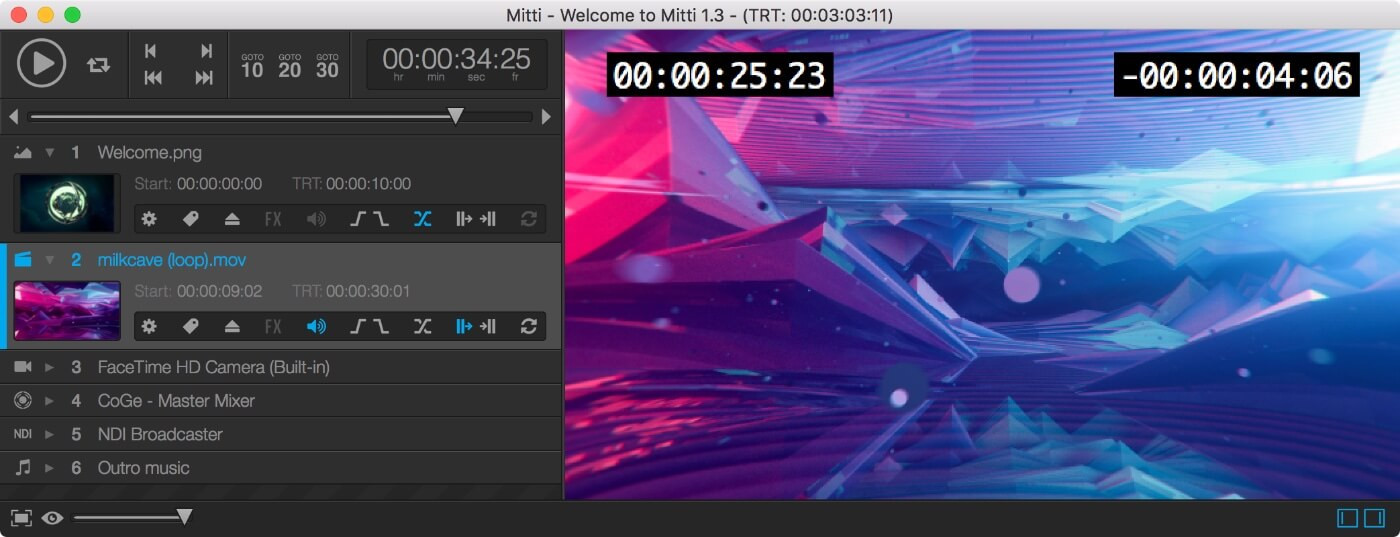
Task: Jump to previous cue with the upper-left skip icon
Action: pos(151,51)
